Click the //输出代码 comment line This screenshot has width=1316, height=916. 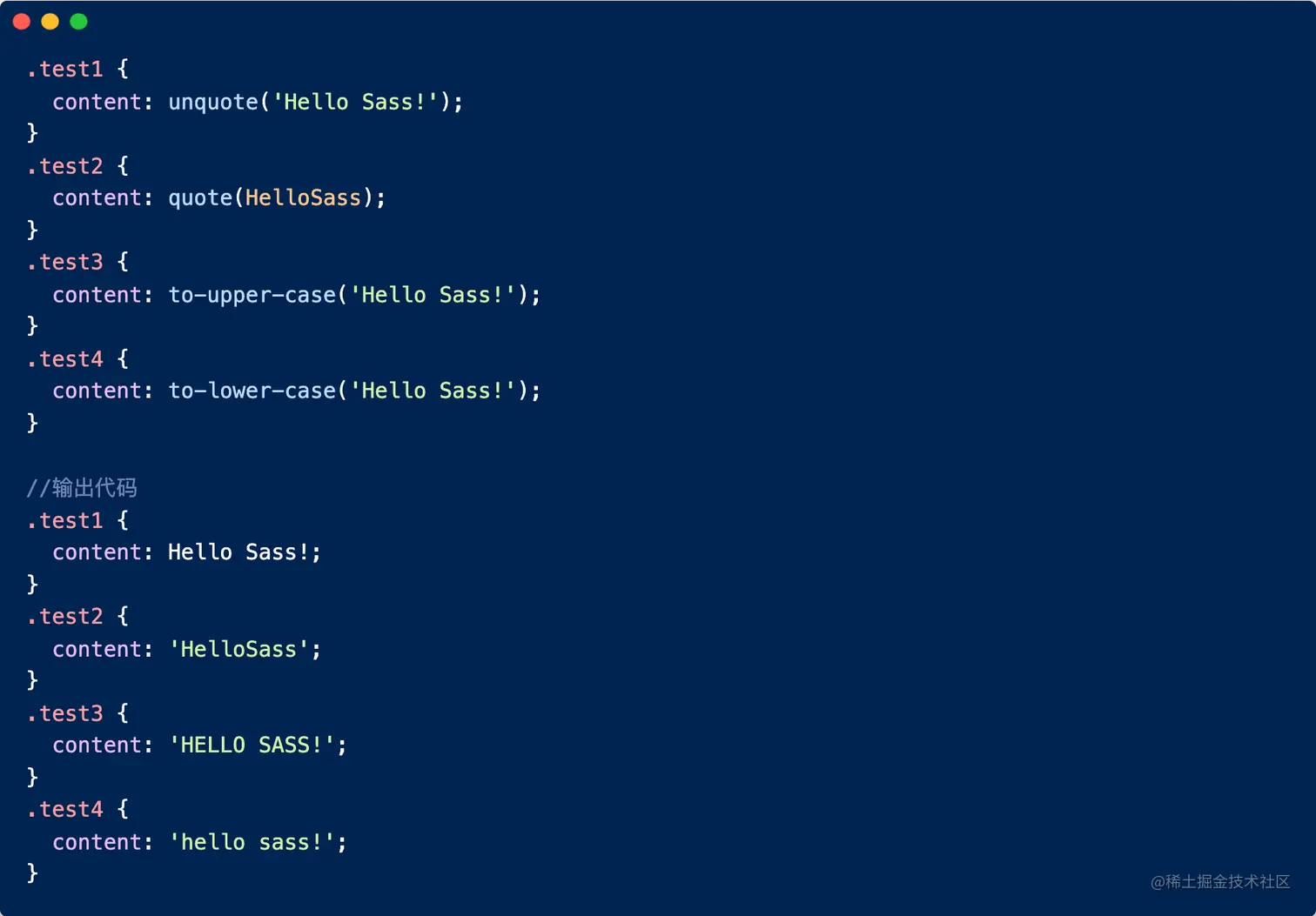click(x=82, y=488)
